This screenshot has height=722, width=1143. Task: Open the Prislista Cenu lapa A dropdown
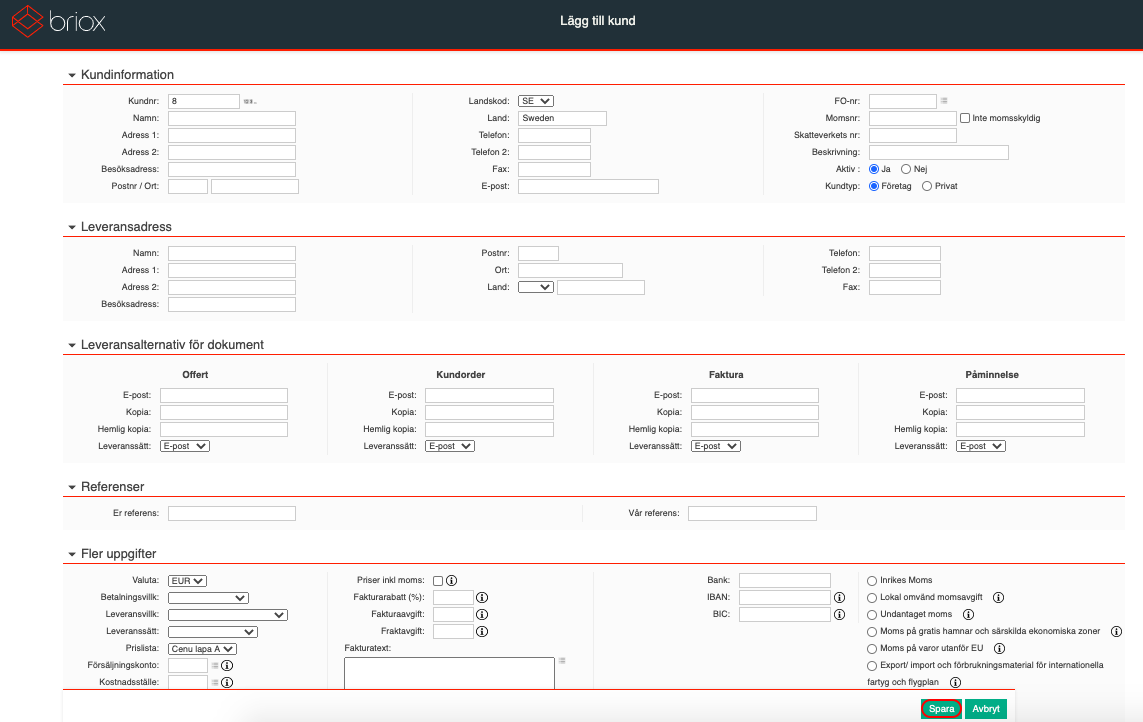(x=202, y=648)
